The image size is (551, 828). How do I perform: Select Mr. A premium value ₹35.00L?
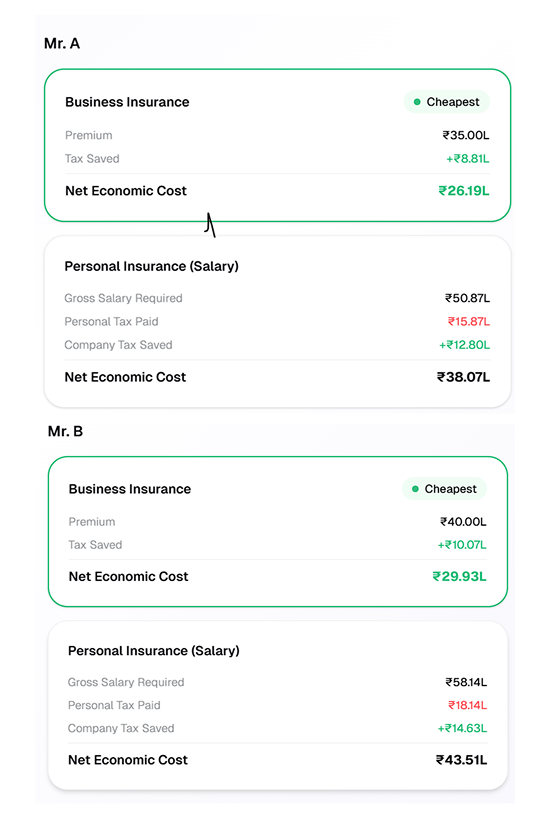click(466, 135)
